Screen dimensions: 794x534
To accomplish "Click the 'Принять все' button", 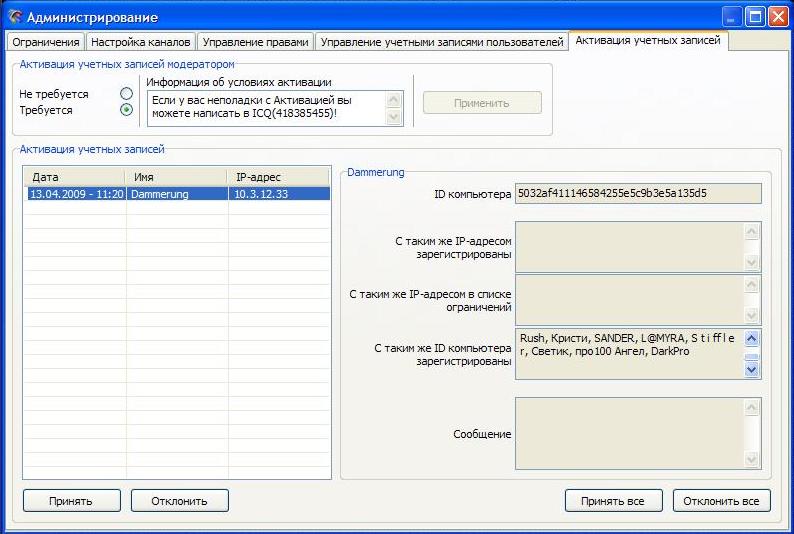I will [x=614, y=501].
